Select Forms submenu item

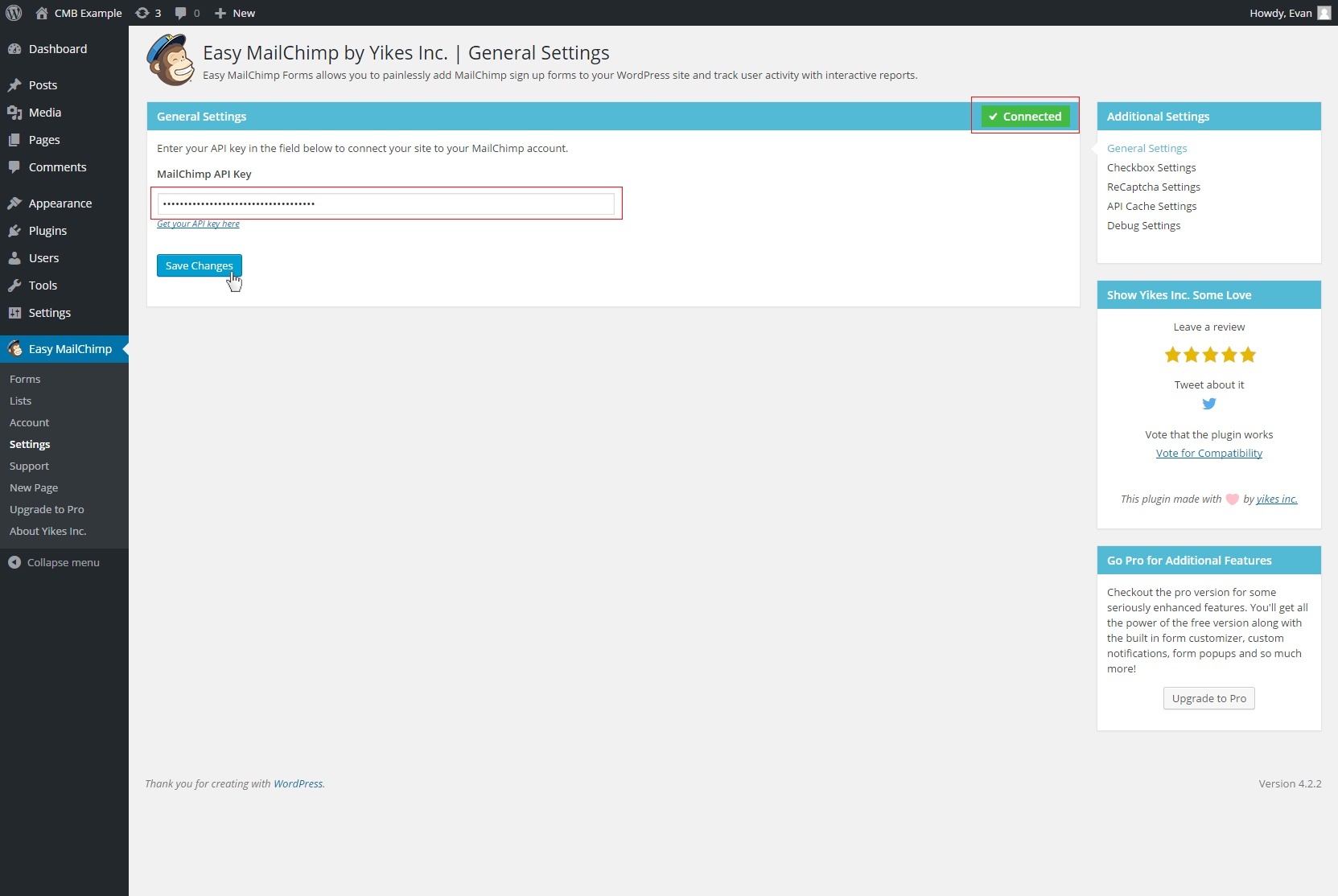pyautogui.click(x=25, y=379)
